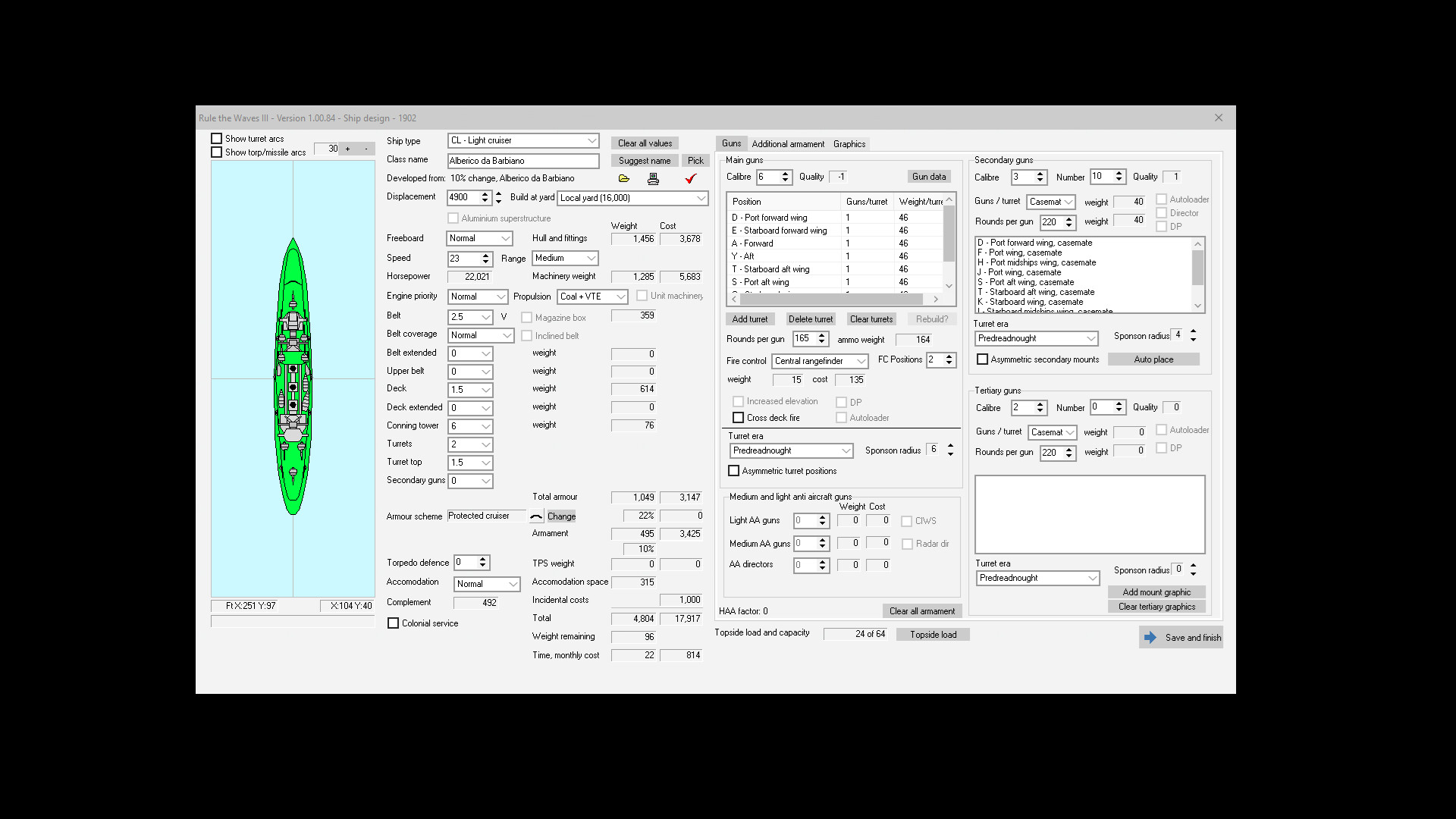Open a ship design with the folder icon
Image resolution: width=1456 pixels, height=819 pixels.
pos(623,179)
